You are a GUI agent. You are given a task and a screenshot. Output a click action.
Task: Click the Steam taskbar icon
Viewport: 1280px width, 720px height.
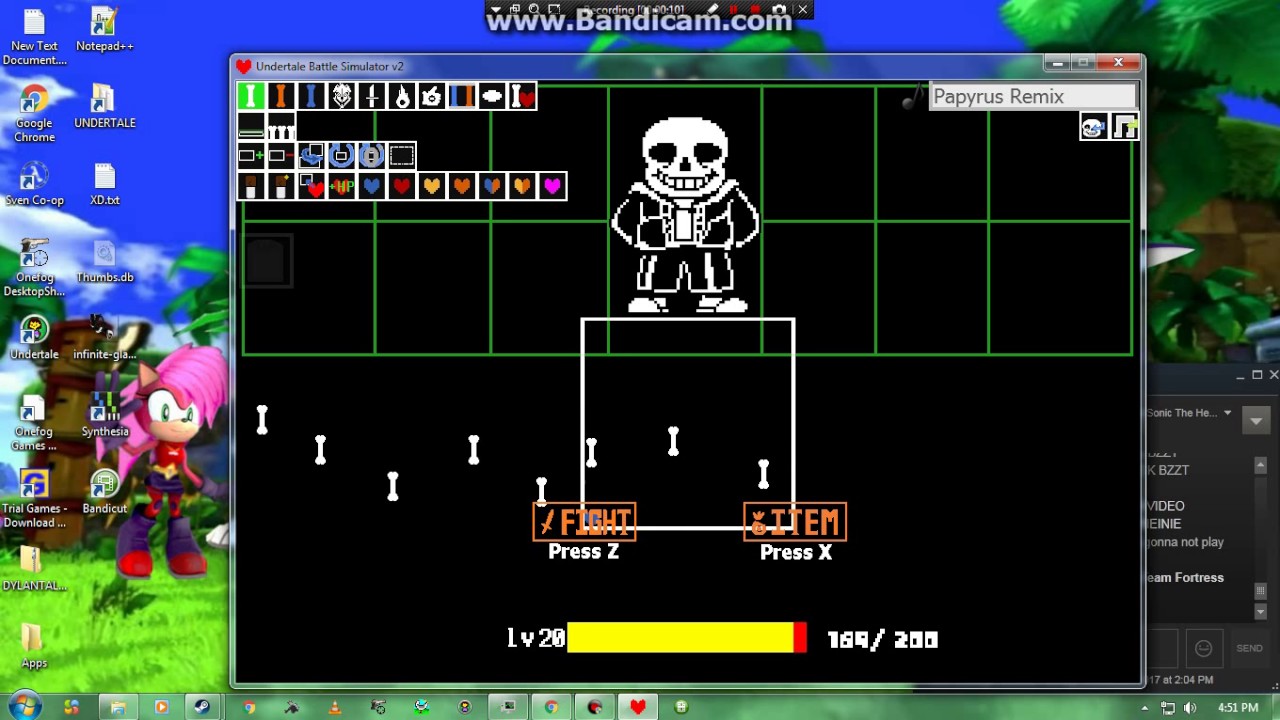point(202,707)
